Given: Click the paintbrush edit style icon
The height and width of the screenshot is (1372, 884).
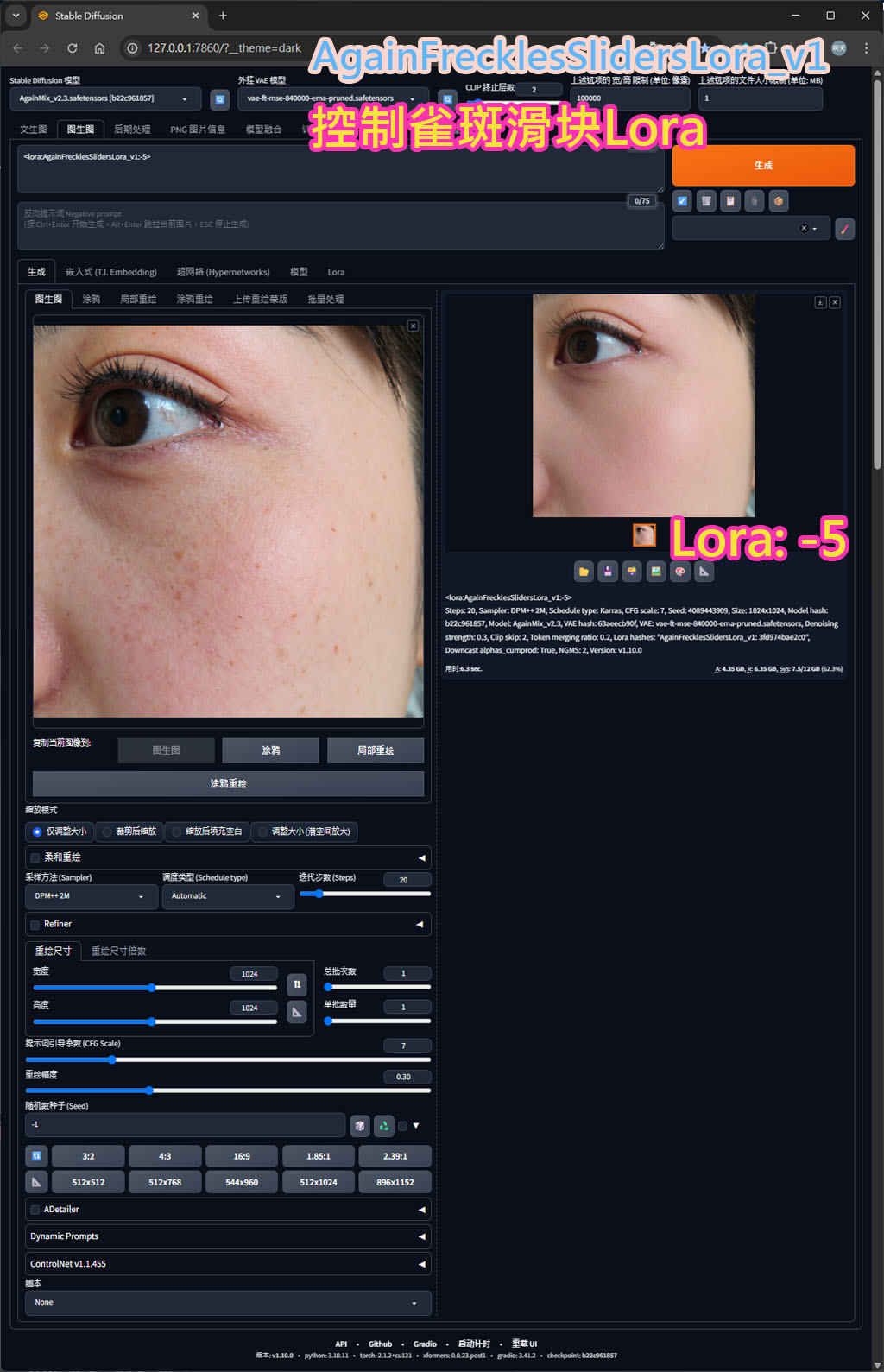Looking at the screenshot, I should (x=844, y=229).
